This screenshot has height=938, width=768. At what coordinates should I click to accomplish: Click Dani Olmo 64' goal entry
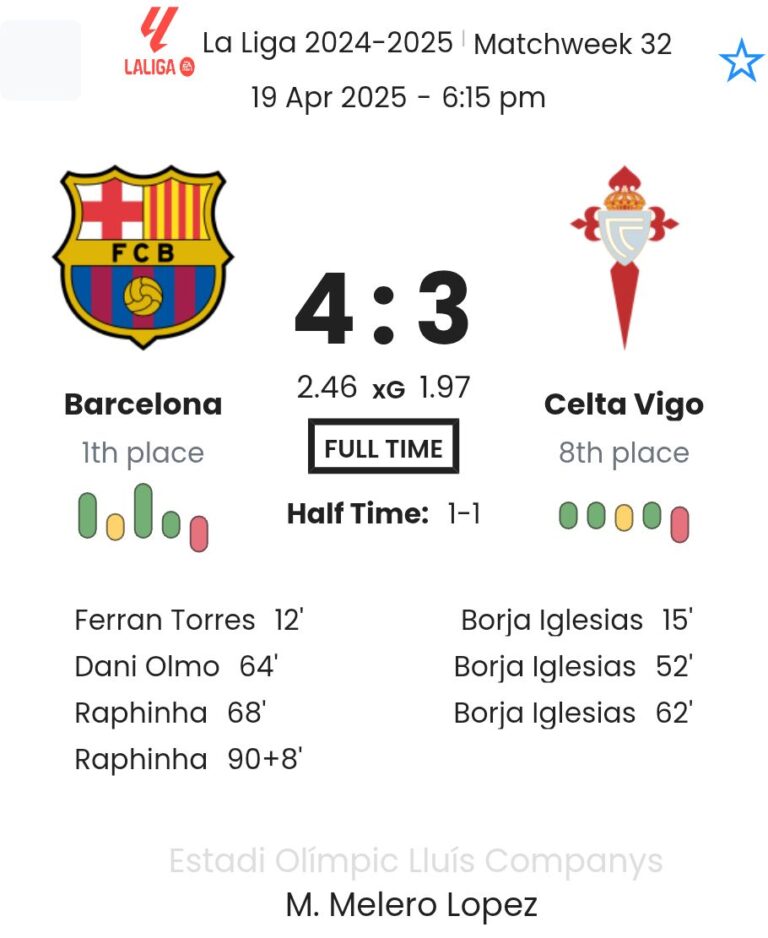pos(175,666)
